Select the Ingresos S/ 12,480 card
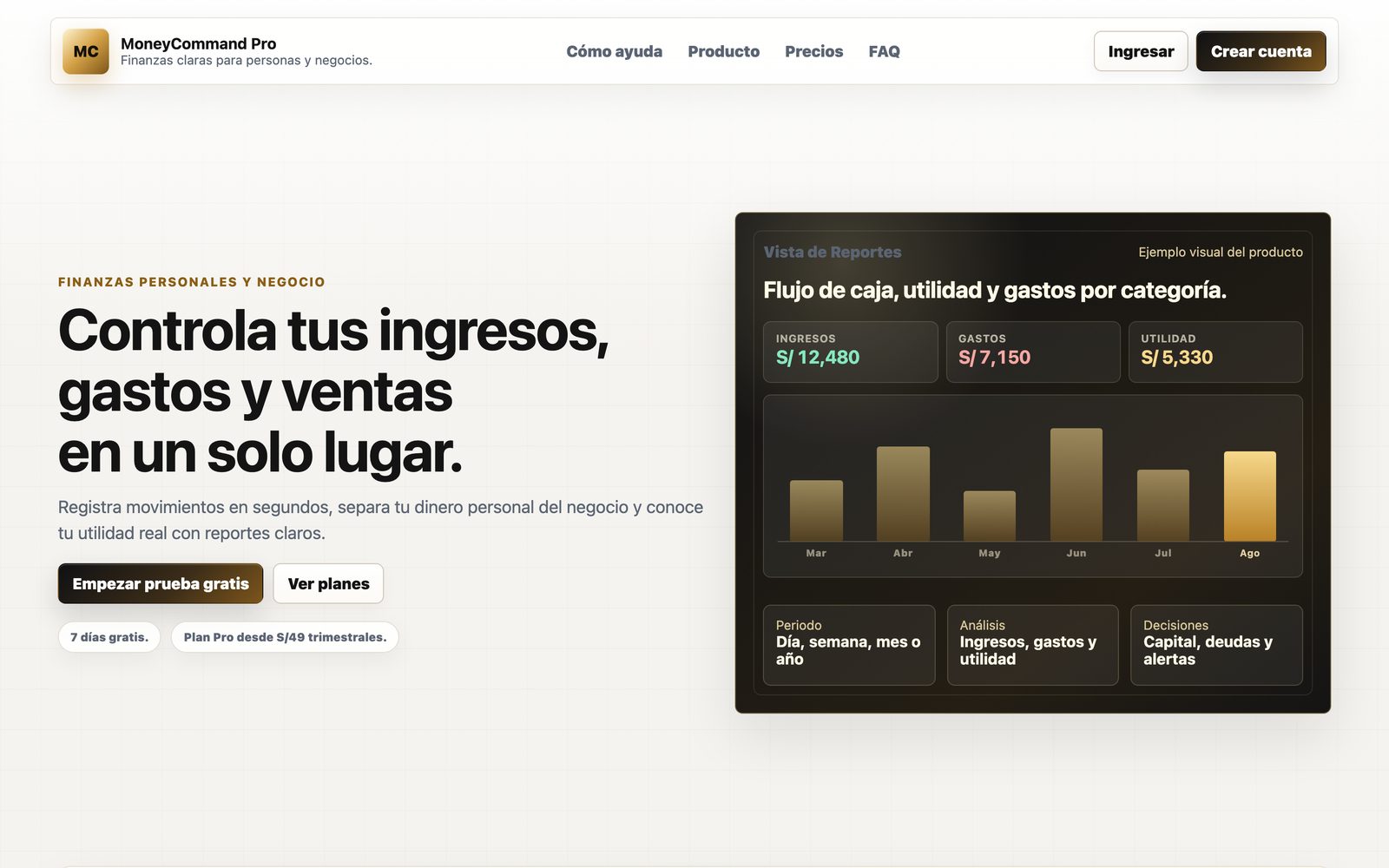Viewport: 1389px width, 868px height. 851,352
